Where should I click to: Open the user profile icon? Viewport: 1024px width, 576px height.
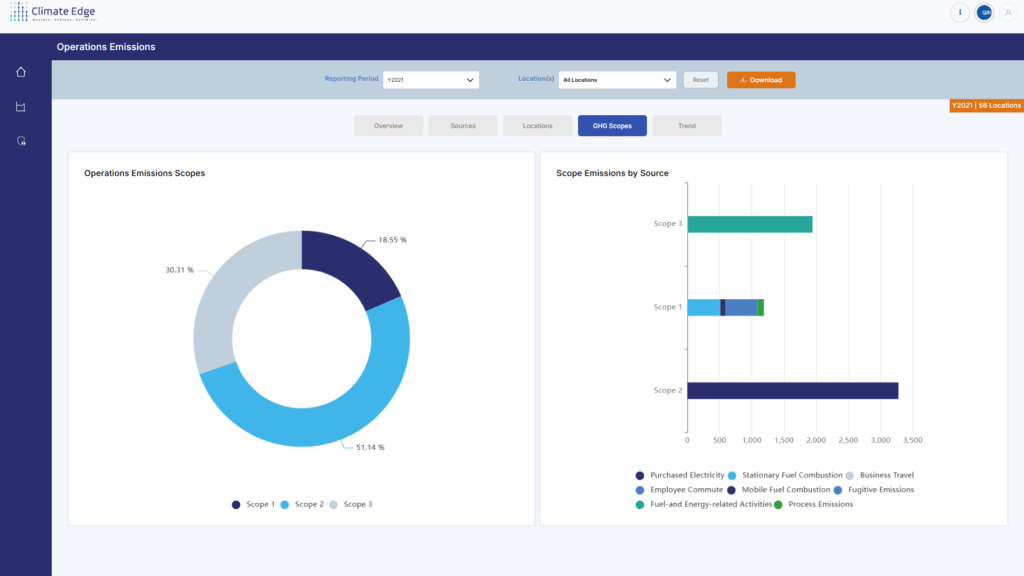1009,13
